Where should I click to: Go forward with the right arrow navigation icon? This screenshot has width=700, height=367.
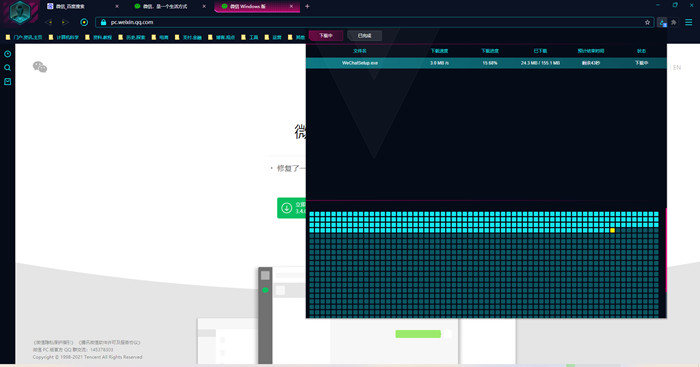point(65,22)
